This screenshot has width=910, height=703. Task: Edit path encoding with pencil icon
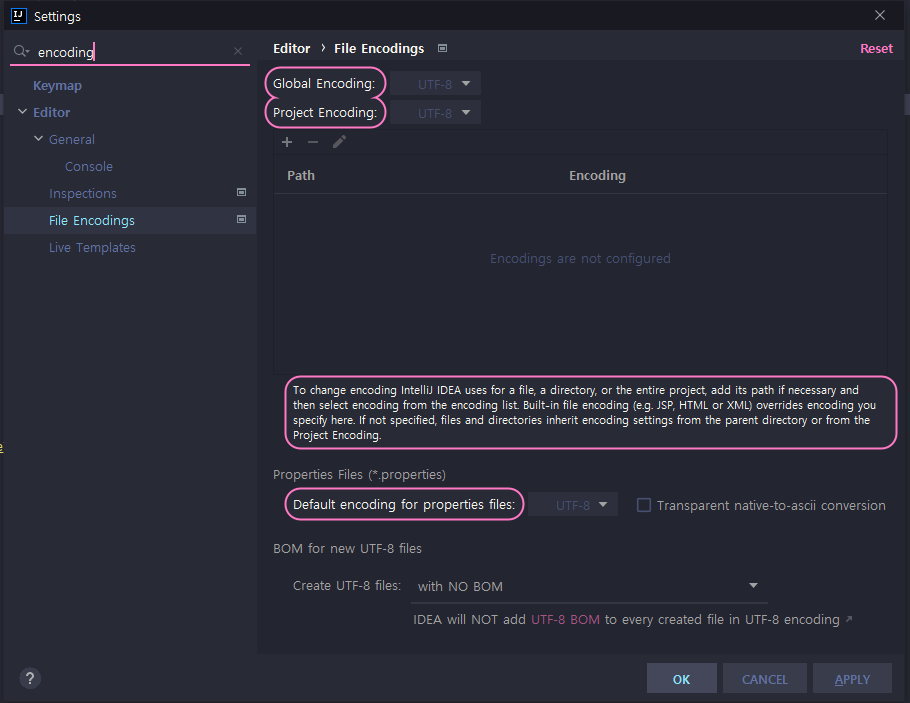[340, 142]
